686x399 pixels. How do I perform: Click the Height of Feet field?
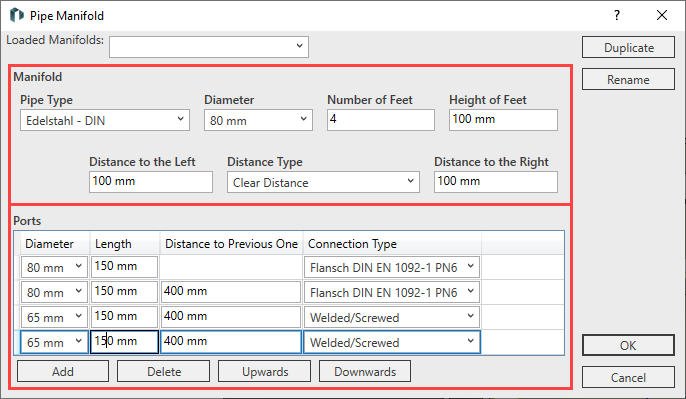(x=503, y=119)
